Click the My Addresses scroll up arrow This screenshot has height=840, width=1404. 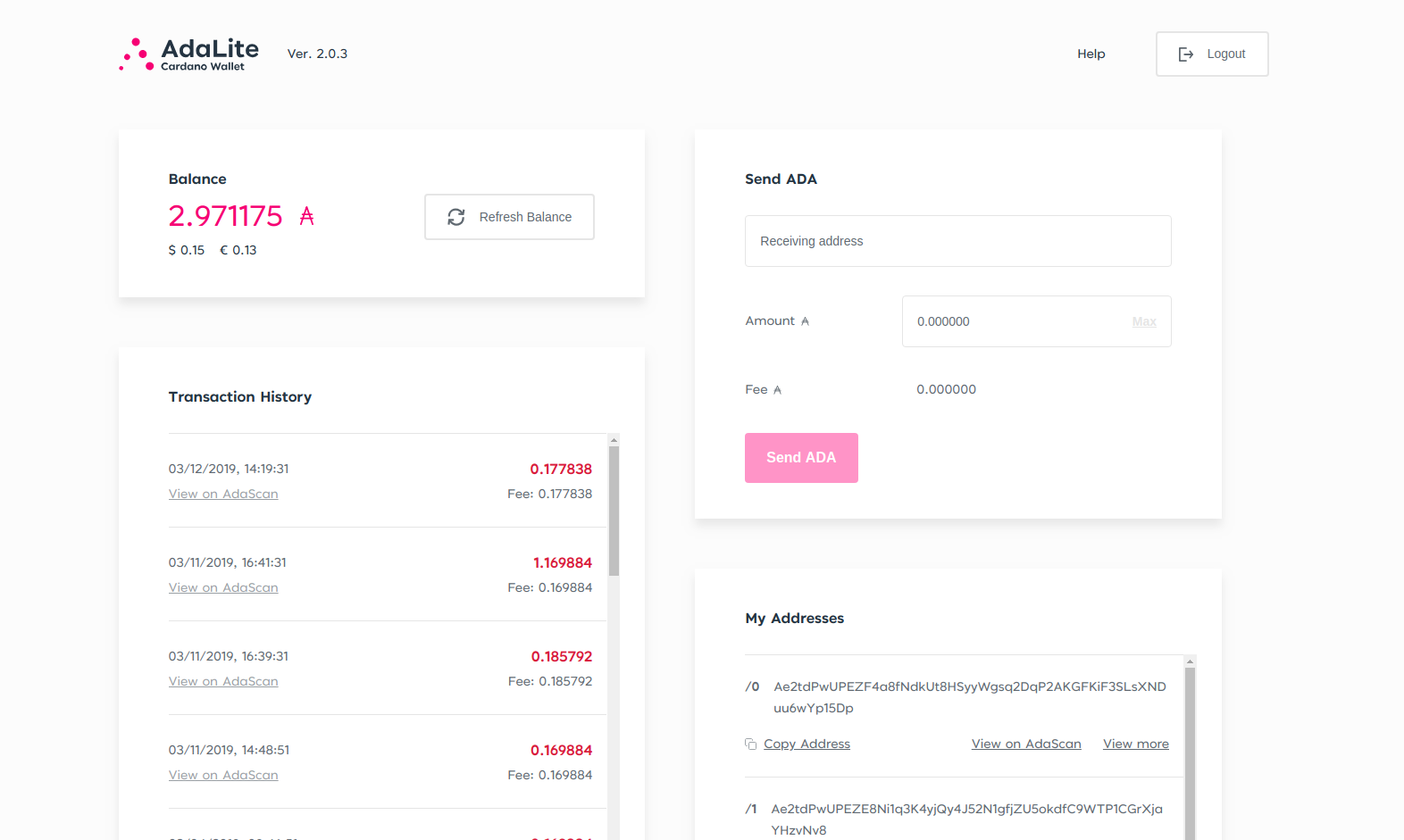tap(1190, 661)
